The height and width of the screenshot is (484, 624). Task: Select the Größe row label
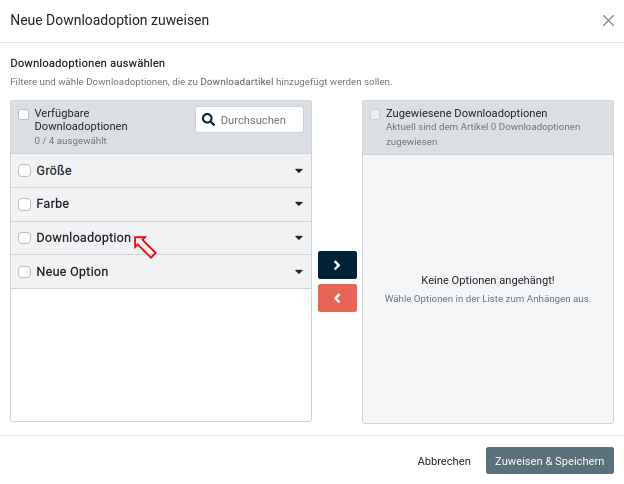(54, 171)
